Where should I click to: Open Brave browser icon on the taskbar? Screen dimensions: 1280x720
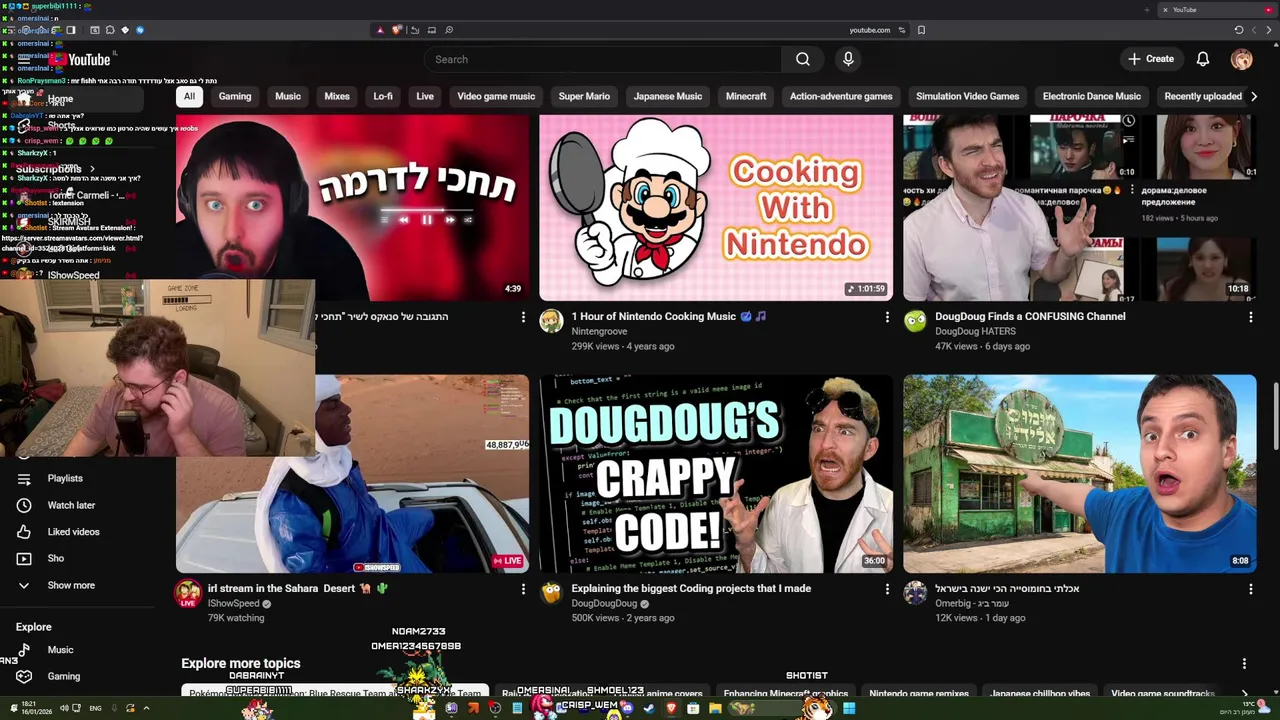671,709
